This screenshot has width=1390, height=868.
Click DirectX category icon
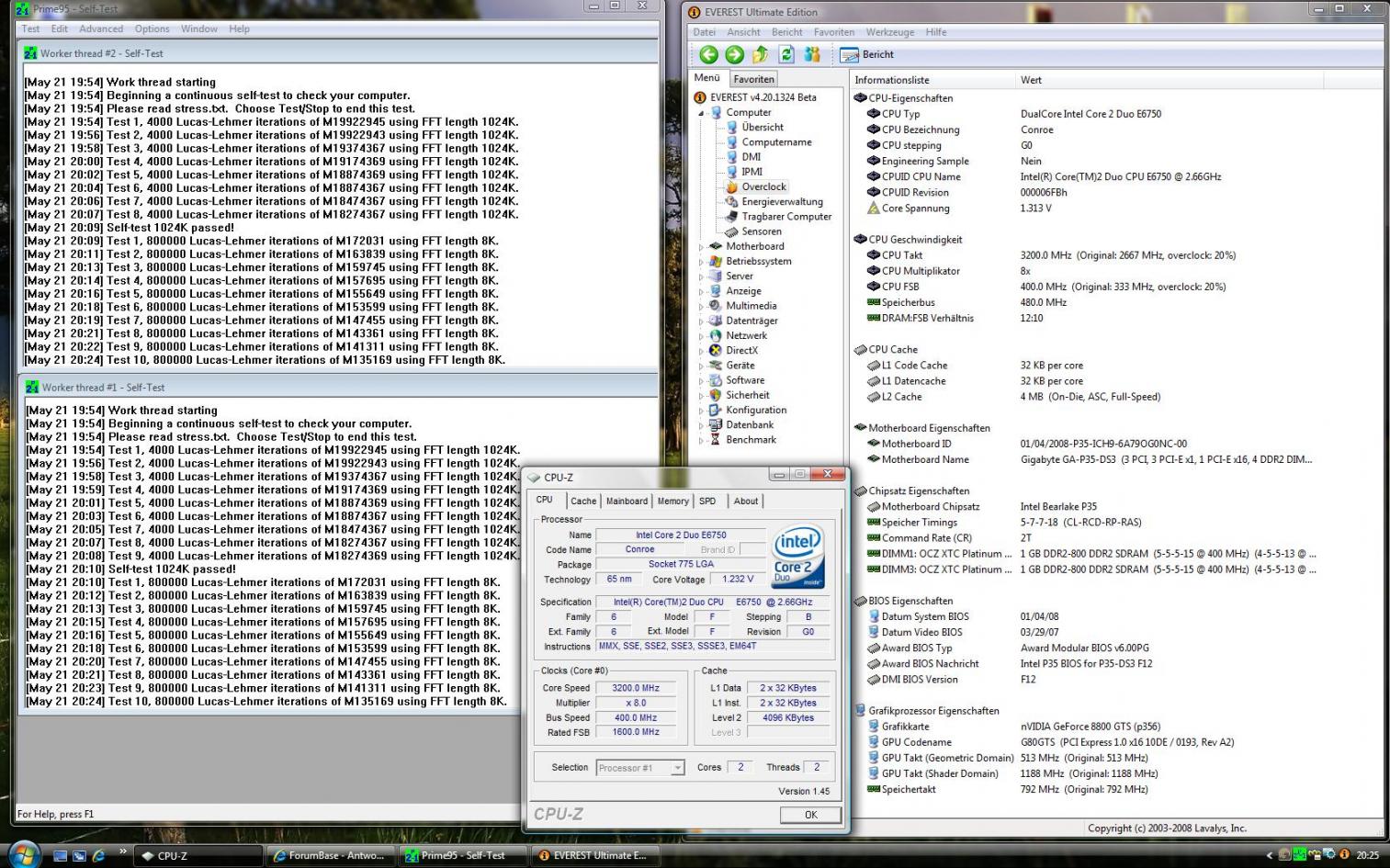716,350
